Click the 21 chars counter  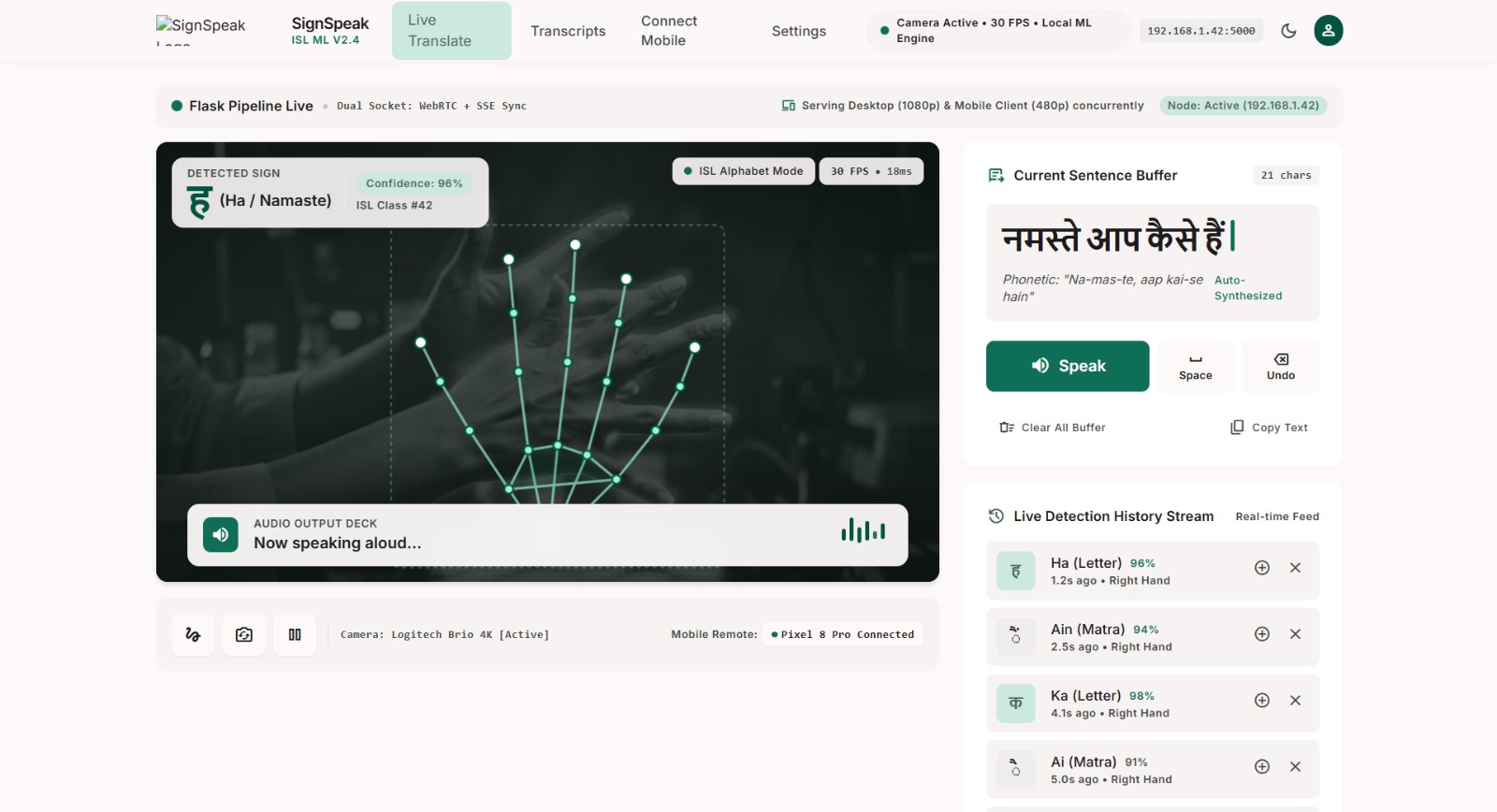tap(1286, 175)
